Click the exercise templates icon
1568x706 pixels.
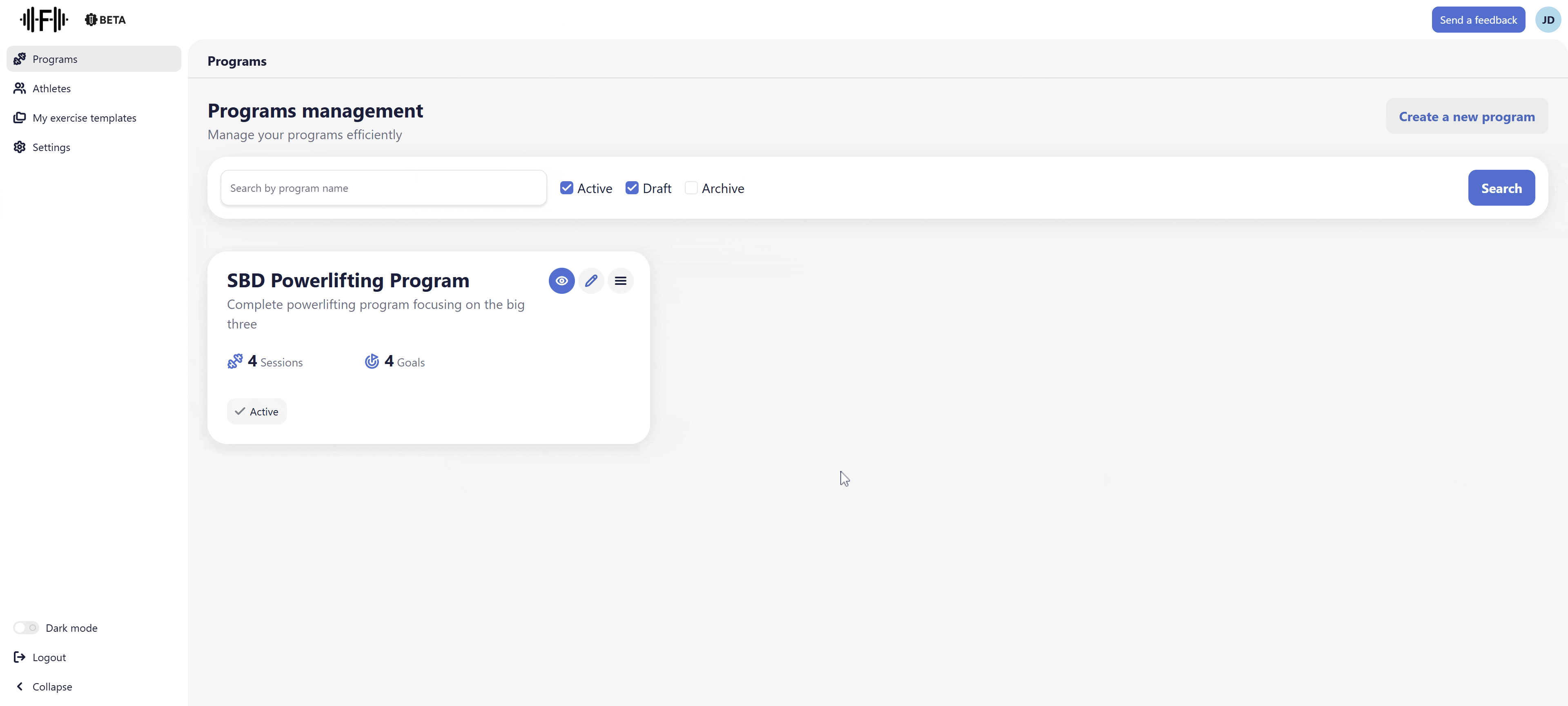pyautogui.click(x=20, y=118)
